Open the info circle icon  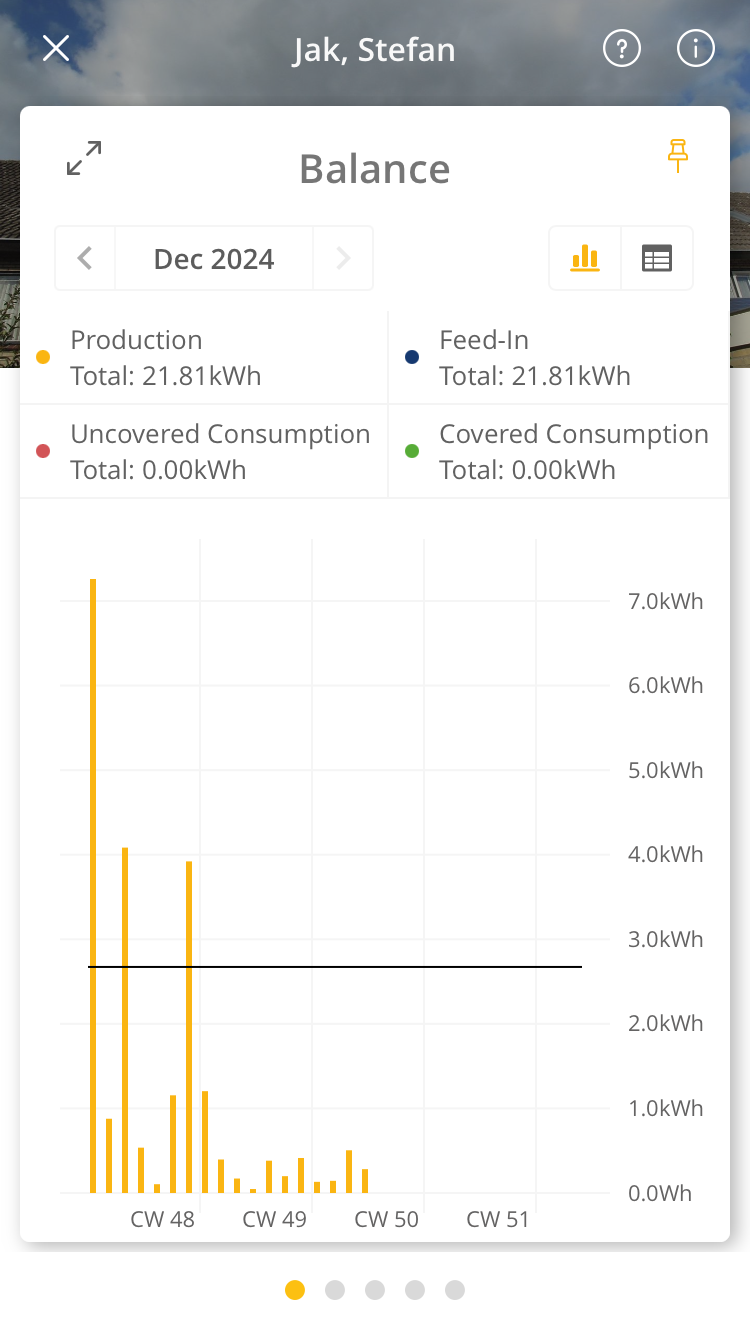[x=696, y=48]
